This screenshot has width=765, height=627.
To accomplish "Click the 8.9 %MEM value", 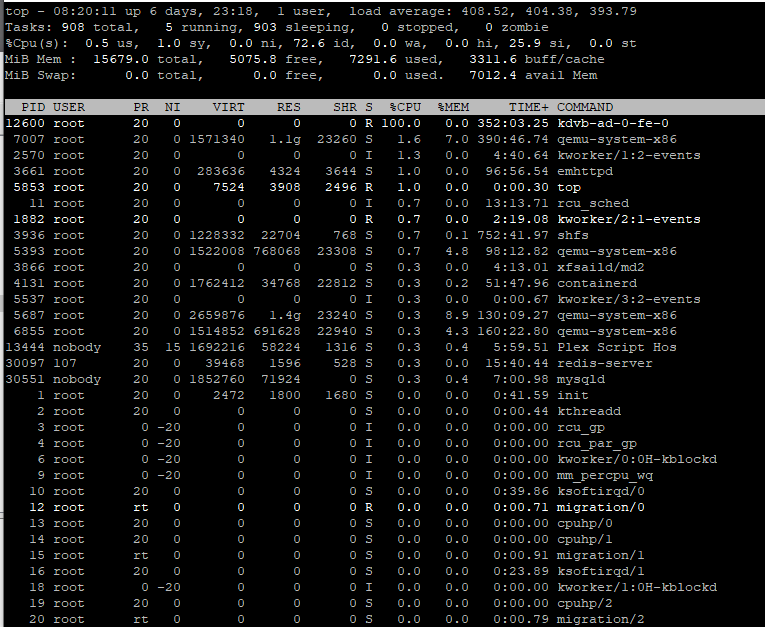I will (457, 316).
